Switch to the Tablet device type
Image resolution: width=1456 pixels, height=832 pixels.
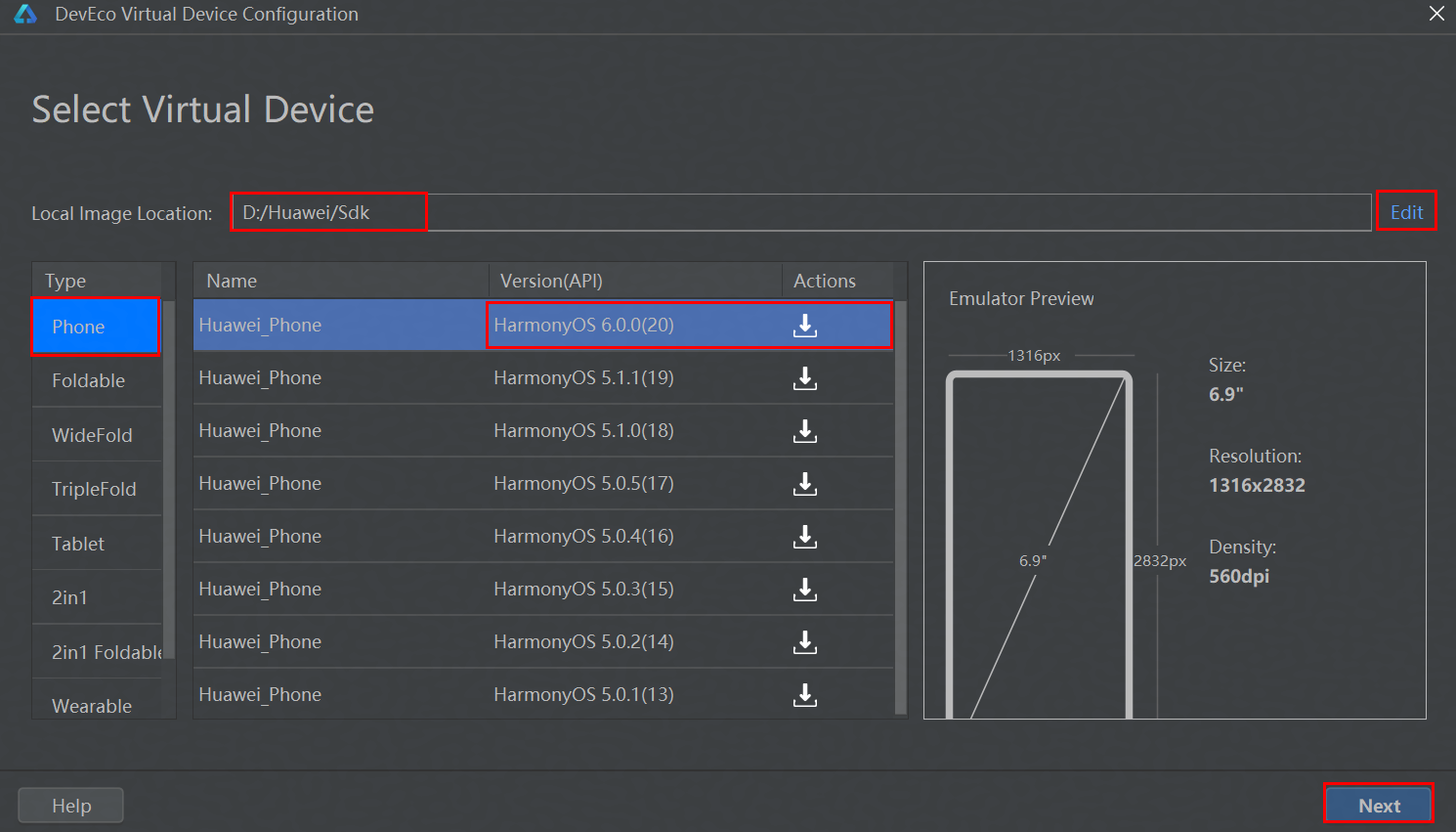(x=97, y=544)
